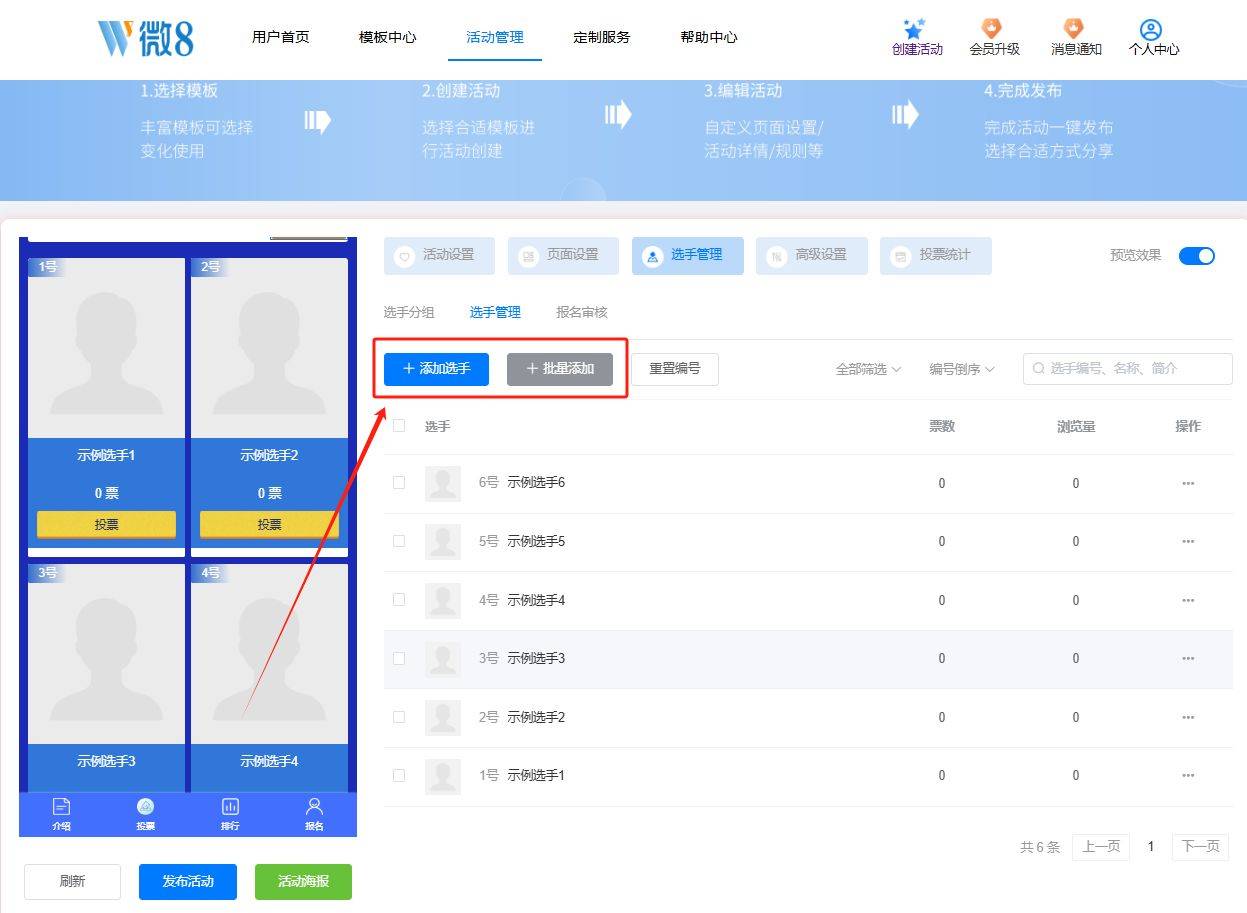The width and height of the screenshot is (1247, 913).
Task: Switch to the 活动设置 tab
Action: coord(439,255)
